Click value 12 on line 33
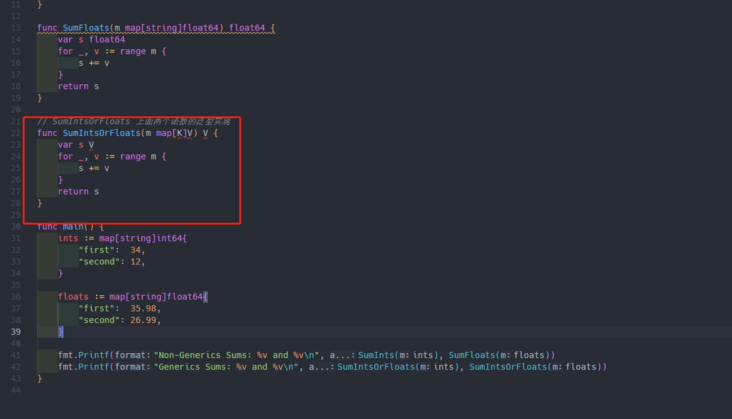Viewport: 732px width, 419px height. [x=135, y=262]
